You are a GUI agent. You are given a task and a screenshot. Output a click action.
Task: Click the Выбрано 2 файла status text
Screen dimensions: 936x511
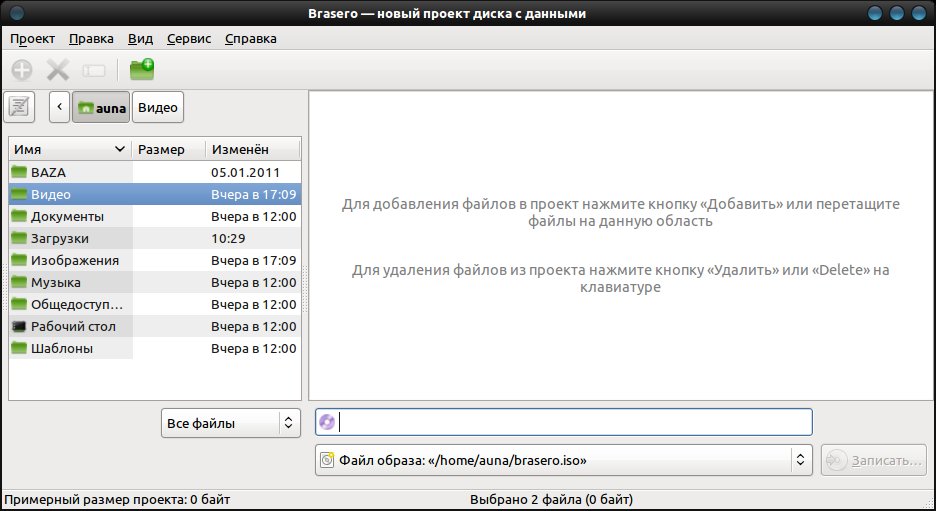[552, 500]
